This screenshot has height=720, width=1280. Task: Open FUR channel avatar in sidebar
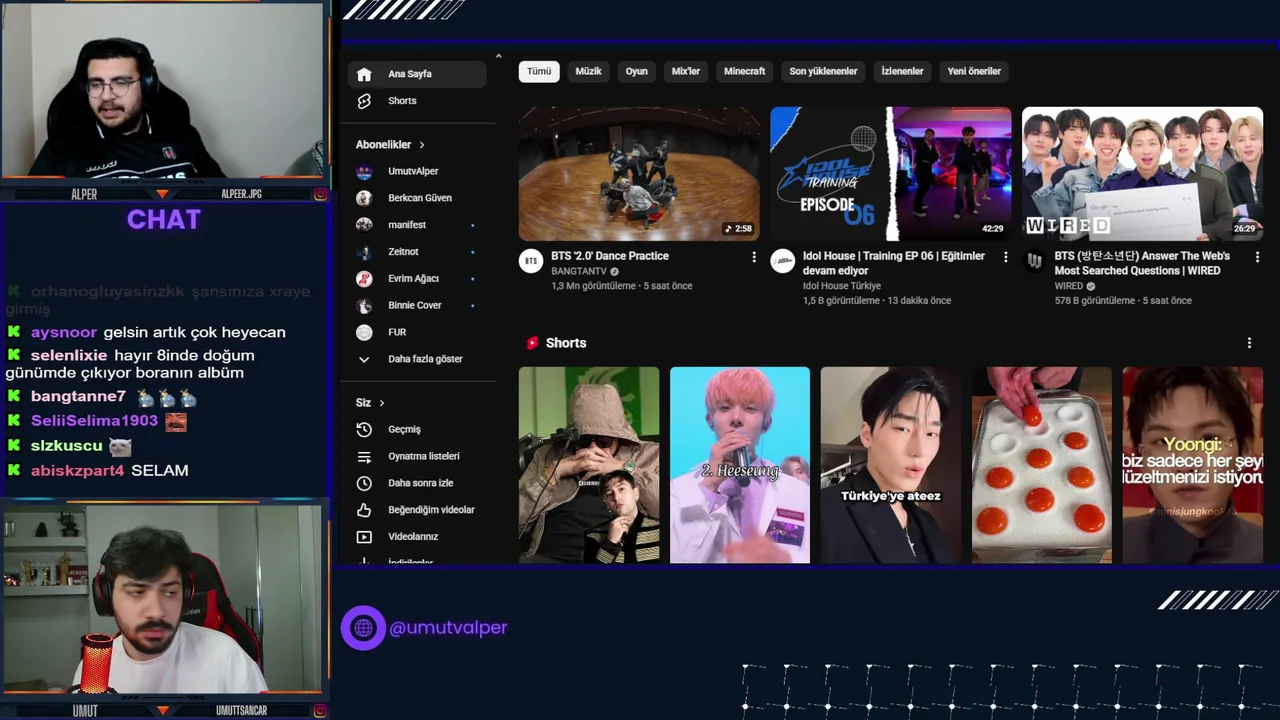coord(364,332)
